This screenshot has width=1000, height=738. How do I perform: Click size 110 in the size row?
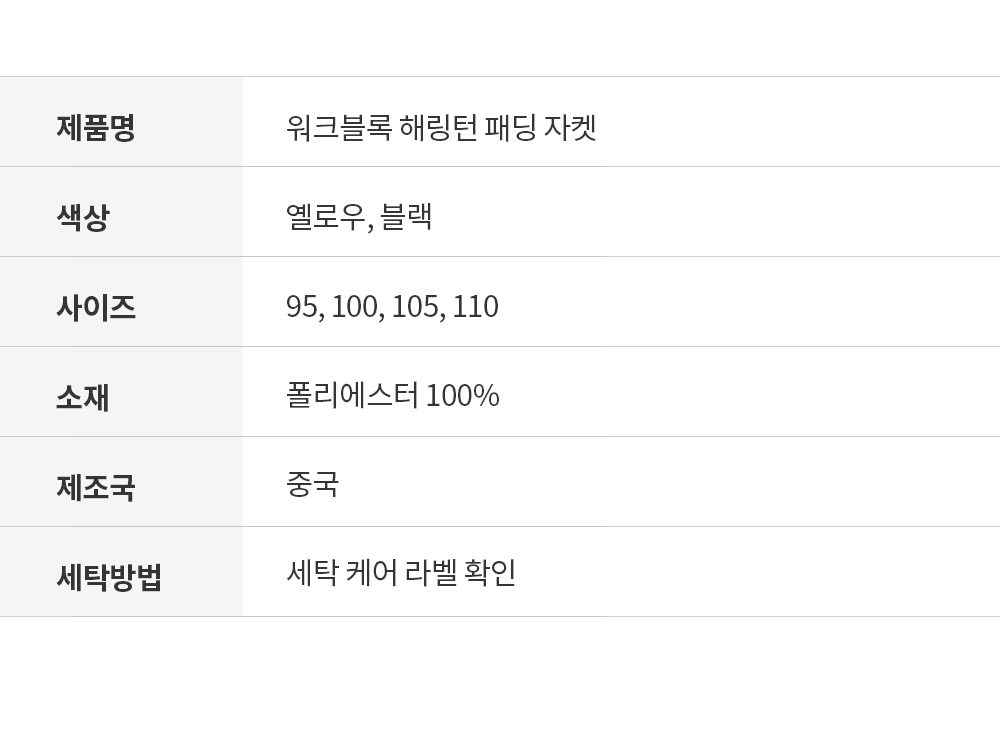[476, 307]
